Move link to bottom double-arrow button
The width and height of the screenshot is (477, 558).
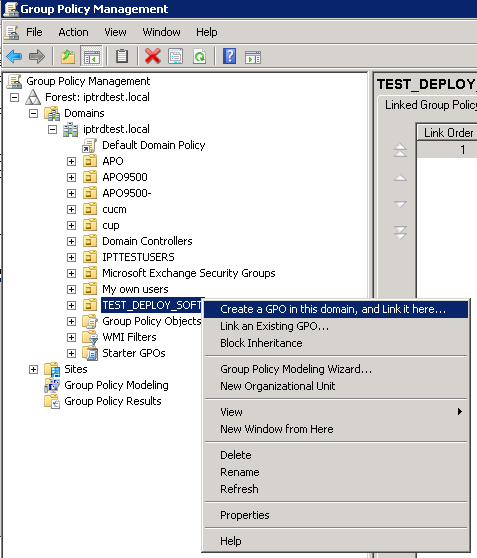click(x=400, y=233)
